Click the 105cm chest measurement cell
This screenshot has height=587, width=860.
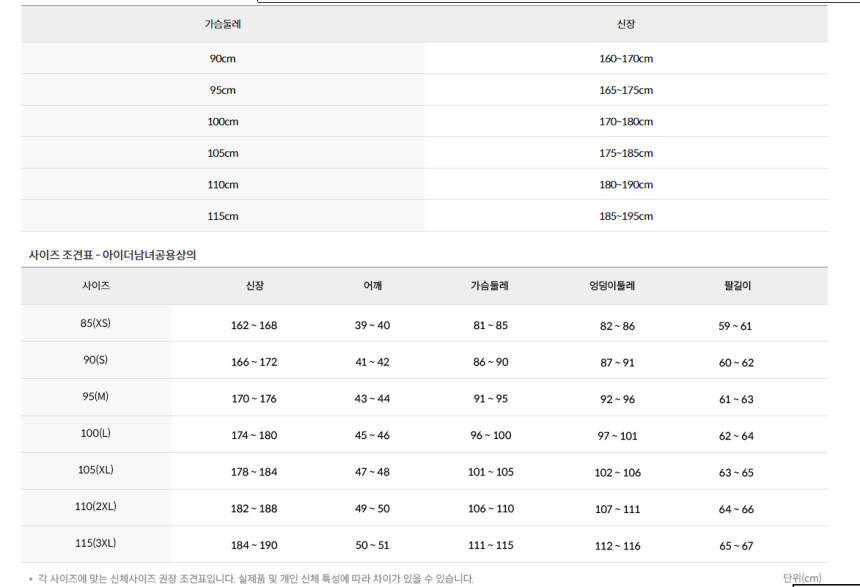pos(222,153)
